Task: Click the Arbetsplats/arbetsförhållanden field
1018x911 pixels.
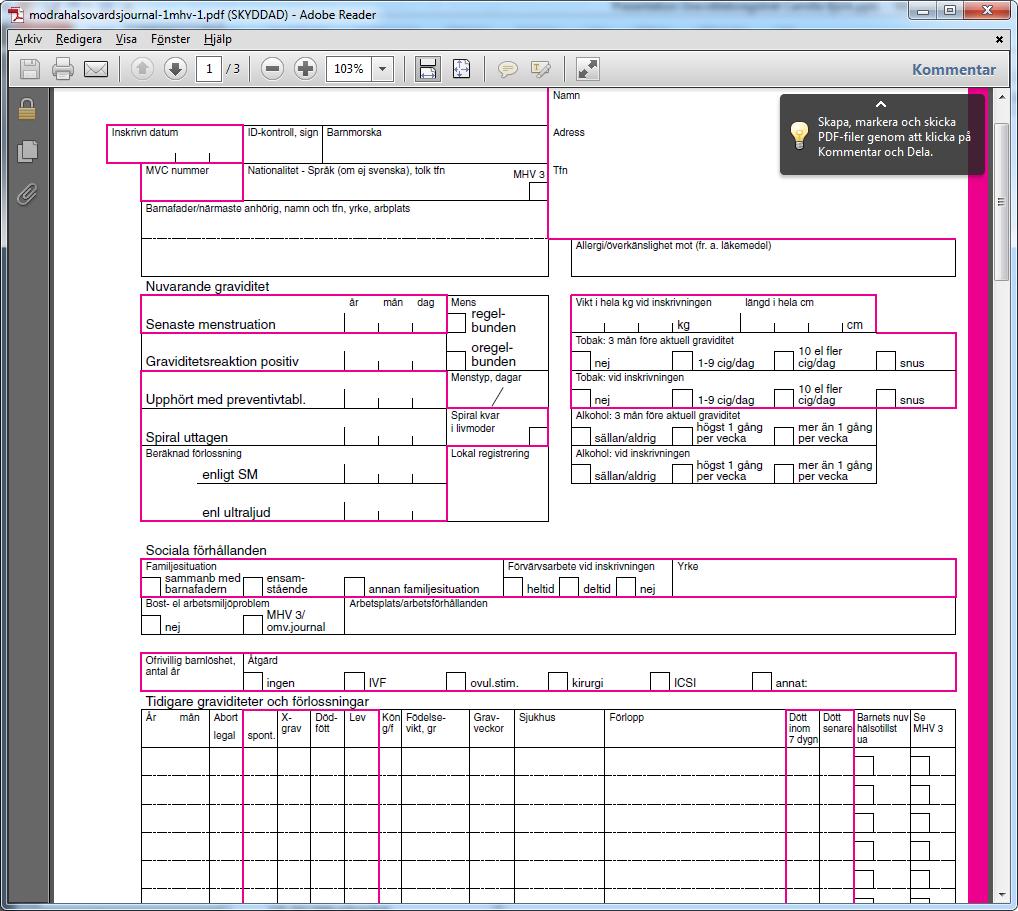Action: 650,616
